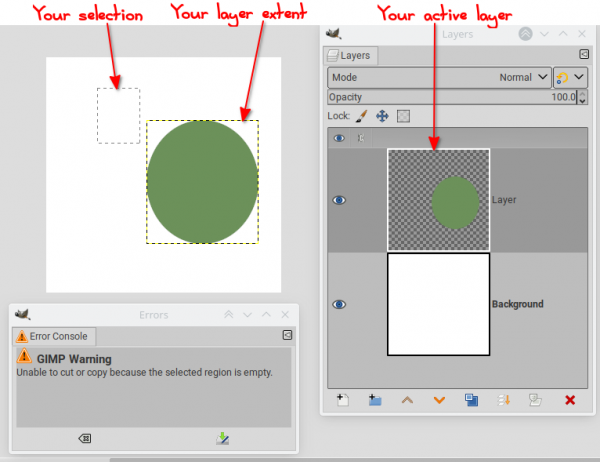The height and width of the screenshot is (462, 600).
Task: Click the GIMP Wilber icon in Errors window
Action: pos(23,315)
